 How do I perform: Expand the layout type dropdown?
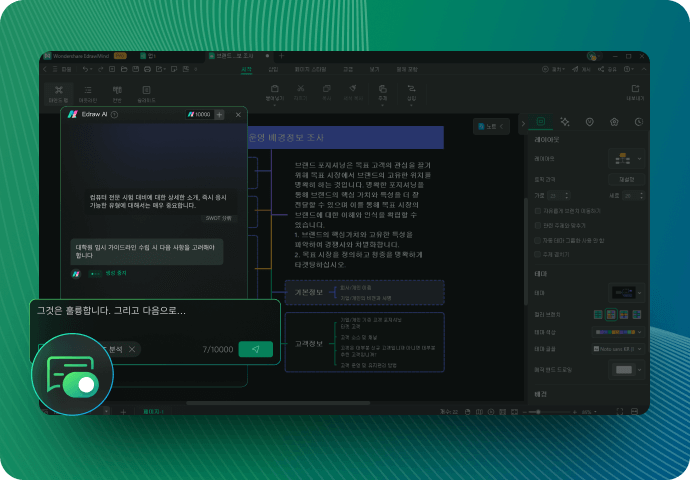point(628,158)
